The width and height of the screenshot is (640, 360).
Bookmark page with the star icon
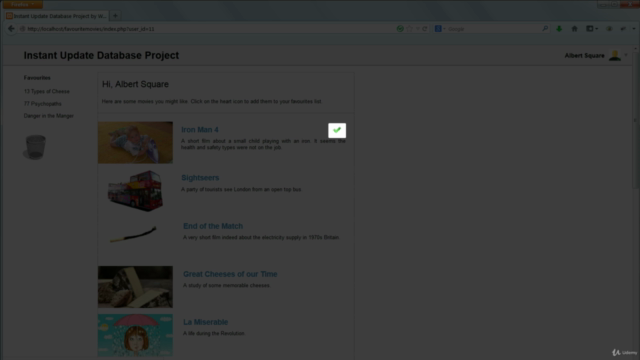(x=409, y=29)
